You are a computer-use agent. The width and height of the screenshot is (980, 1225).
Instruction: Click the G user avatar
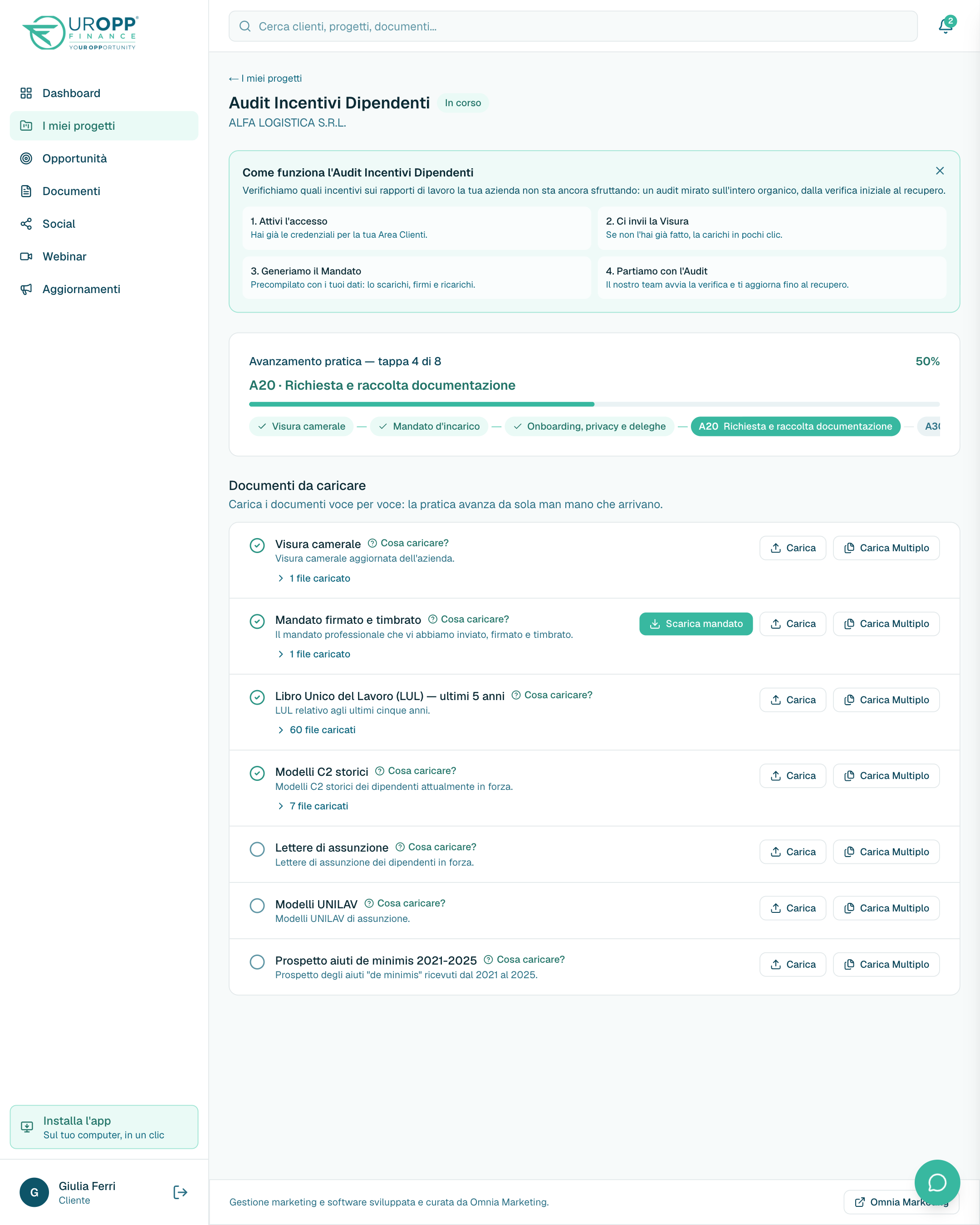coord(34,1192)
